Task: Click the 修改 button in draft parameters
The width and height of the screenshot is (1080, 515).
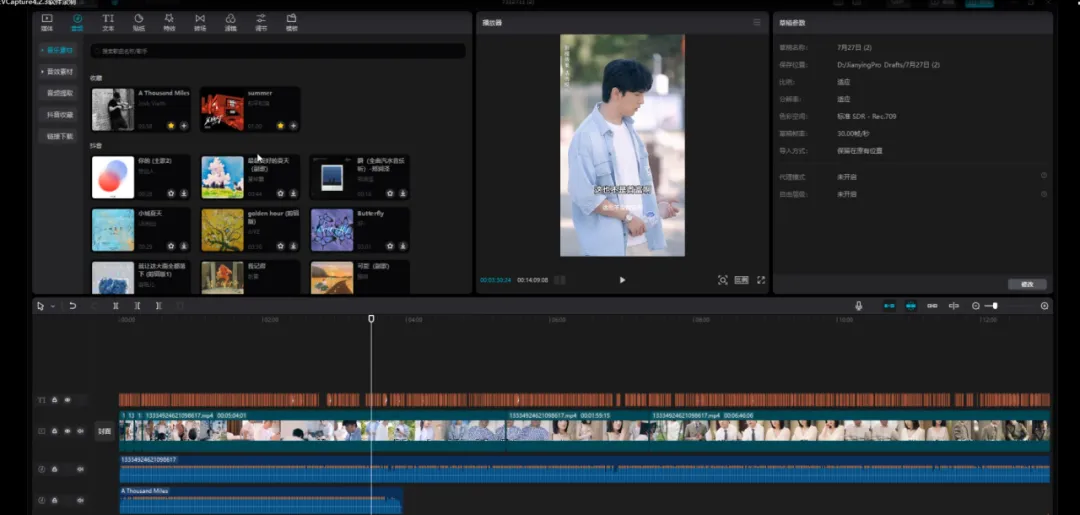Action: [1027, 284]
